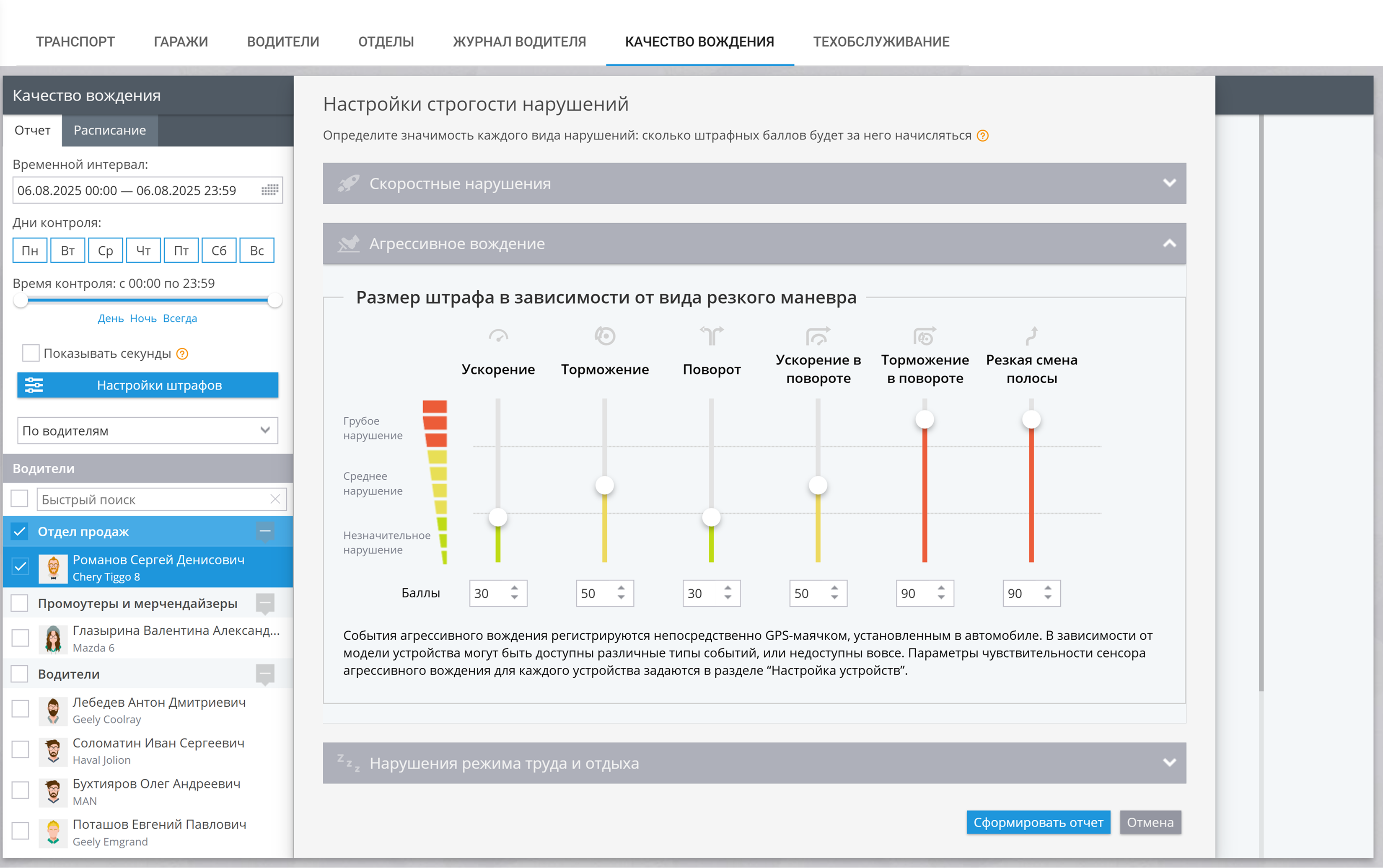Click the Торможение brake icon
Viewport: 1383px width, 868px height.
605,335
